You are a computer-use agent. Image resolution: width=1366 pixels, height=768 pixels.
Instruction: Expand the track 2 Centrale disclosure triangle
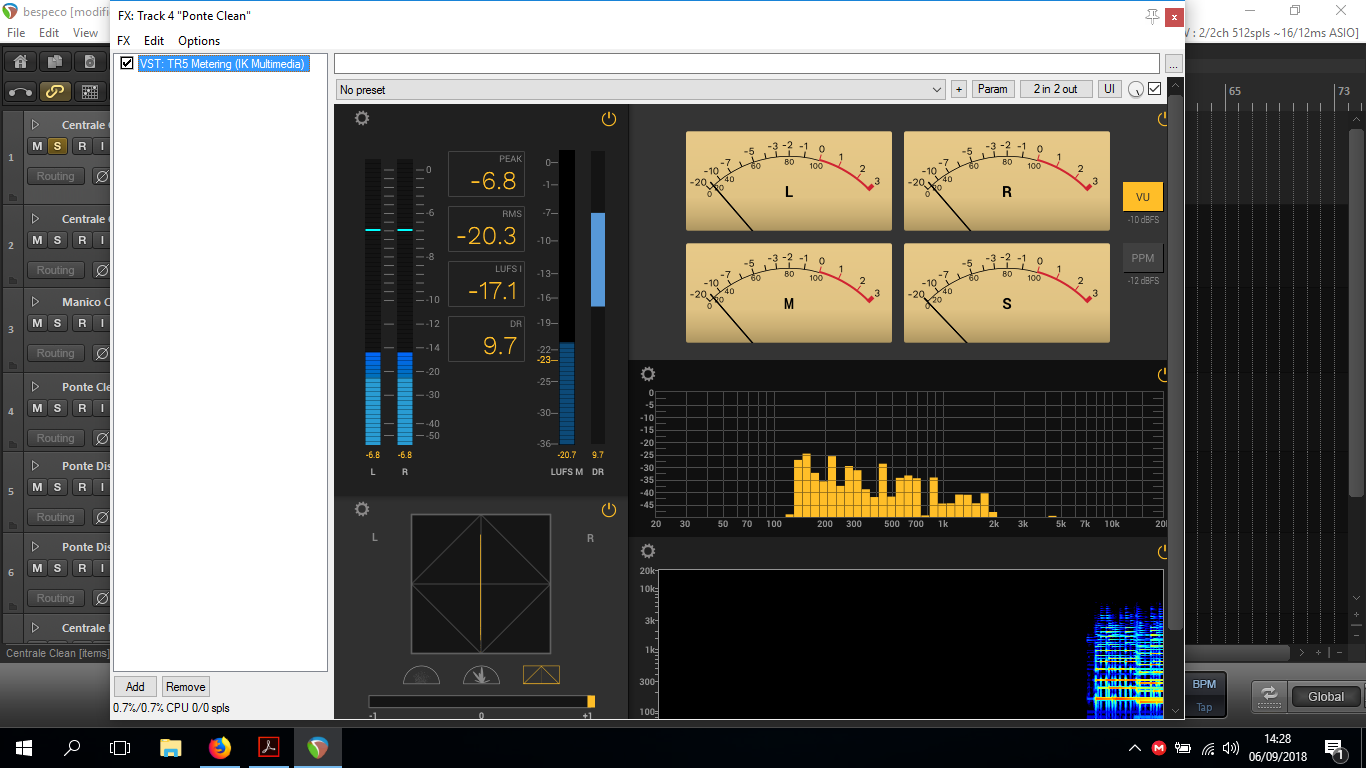pyautogui.click(x=36, y=219)
